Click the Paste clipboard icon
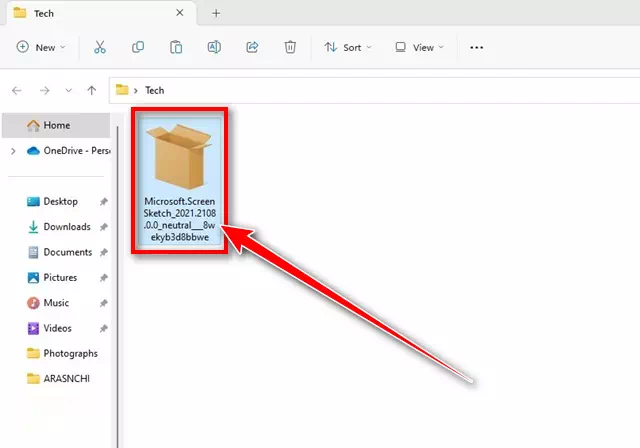Image resolution: width=640 pixels, height=448 pixels. (x=176, y=47)
